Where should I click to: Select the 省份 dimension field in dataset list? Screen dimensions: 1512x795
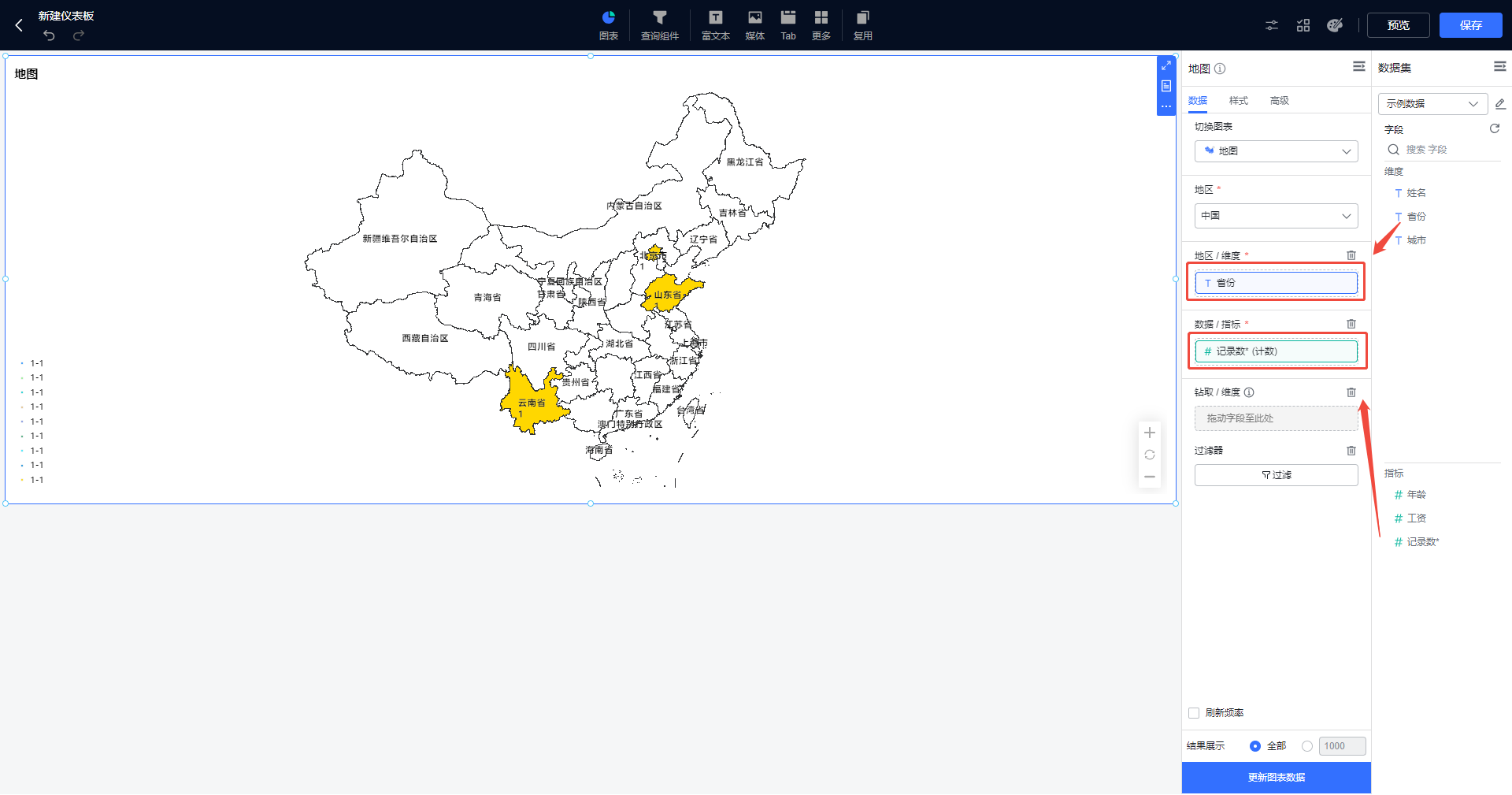click(1416, 217)
